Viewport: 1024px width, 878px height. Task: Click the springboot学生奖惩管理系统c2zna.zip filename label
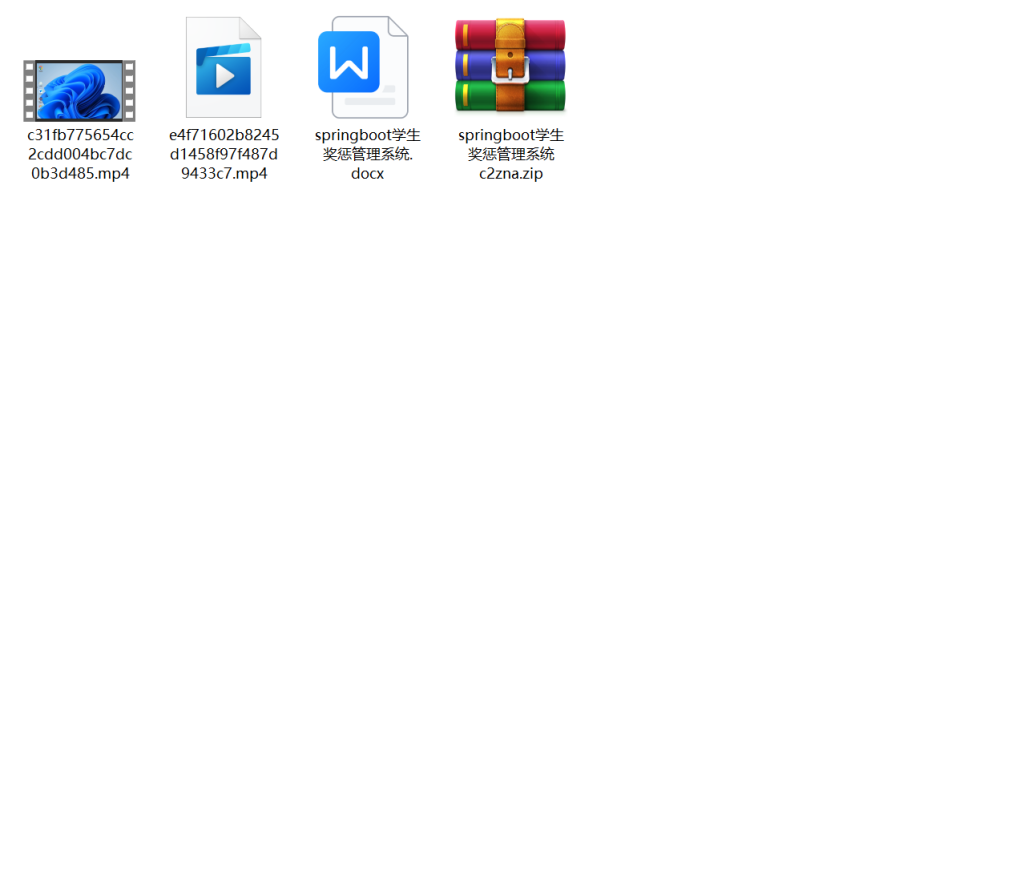[510, 154]
